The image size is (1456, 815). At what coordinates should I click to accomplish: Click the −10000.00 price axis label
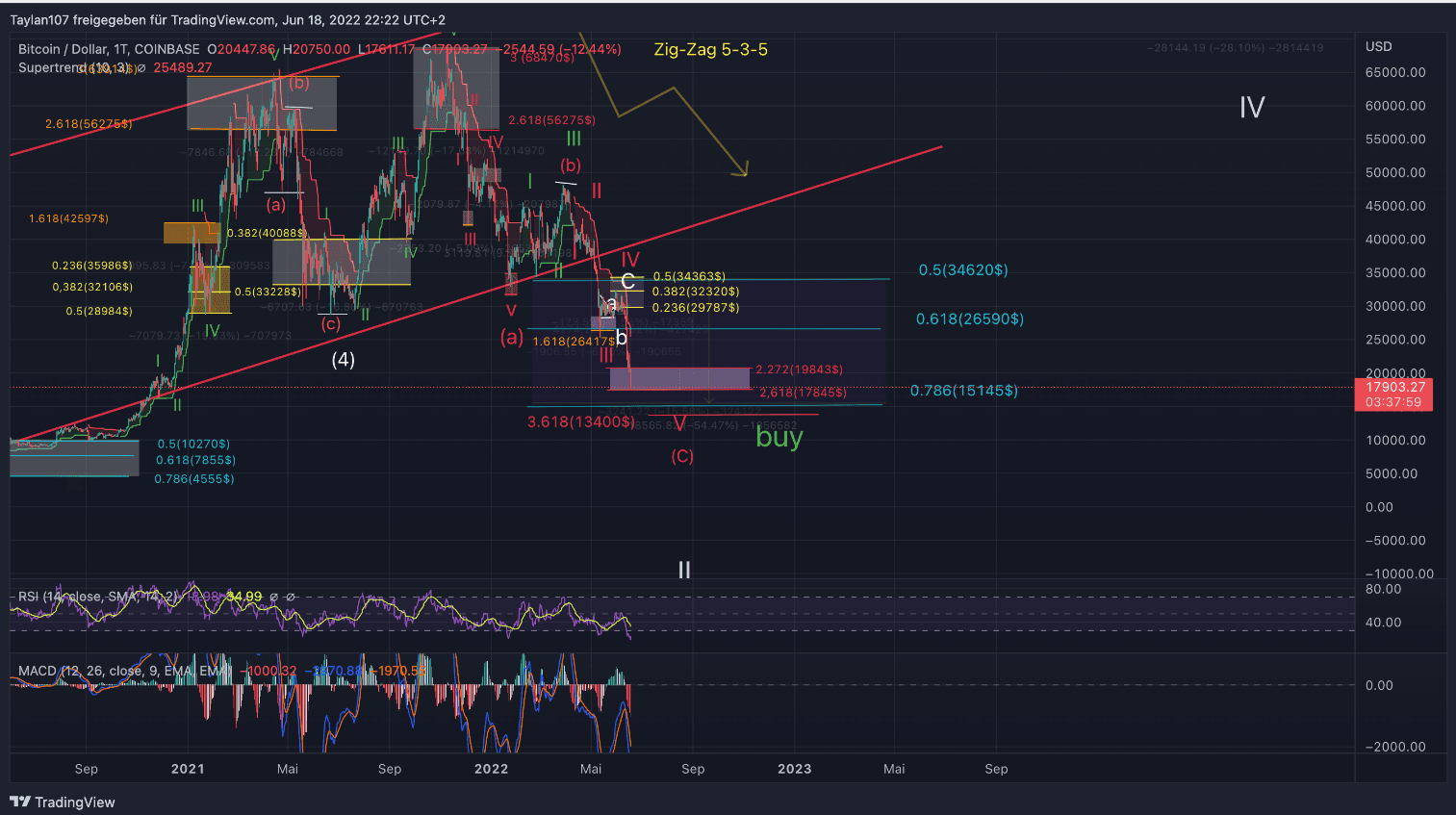pos(1399,573)
